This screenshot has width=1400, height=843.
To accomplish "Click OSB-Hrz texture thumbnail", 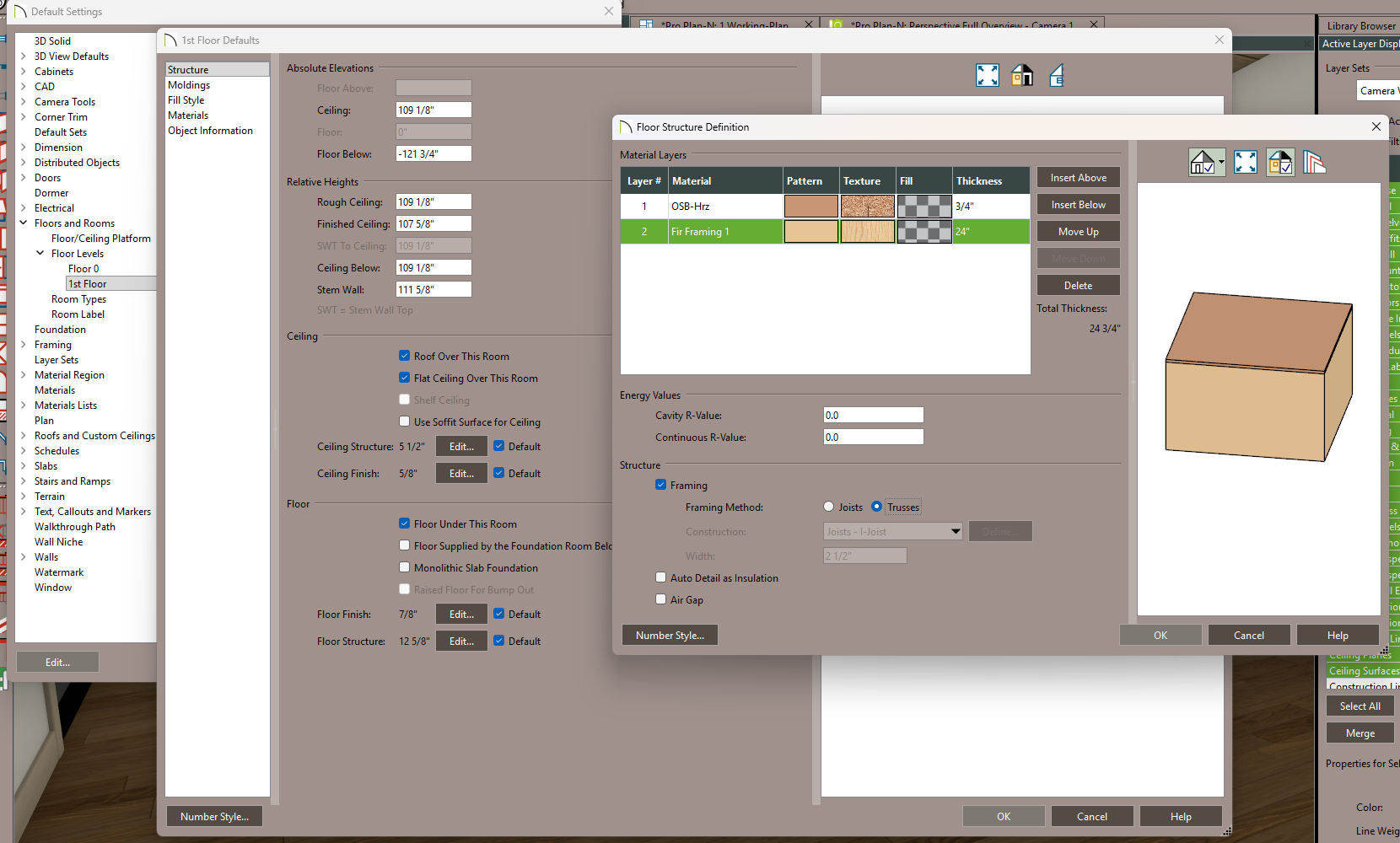I will point(868,207).
